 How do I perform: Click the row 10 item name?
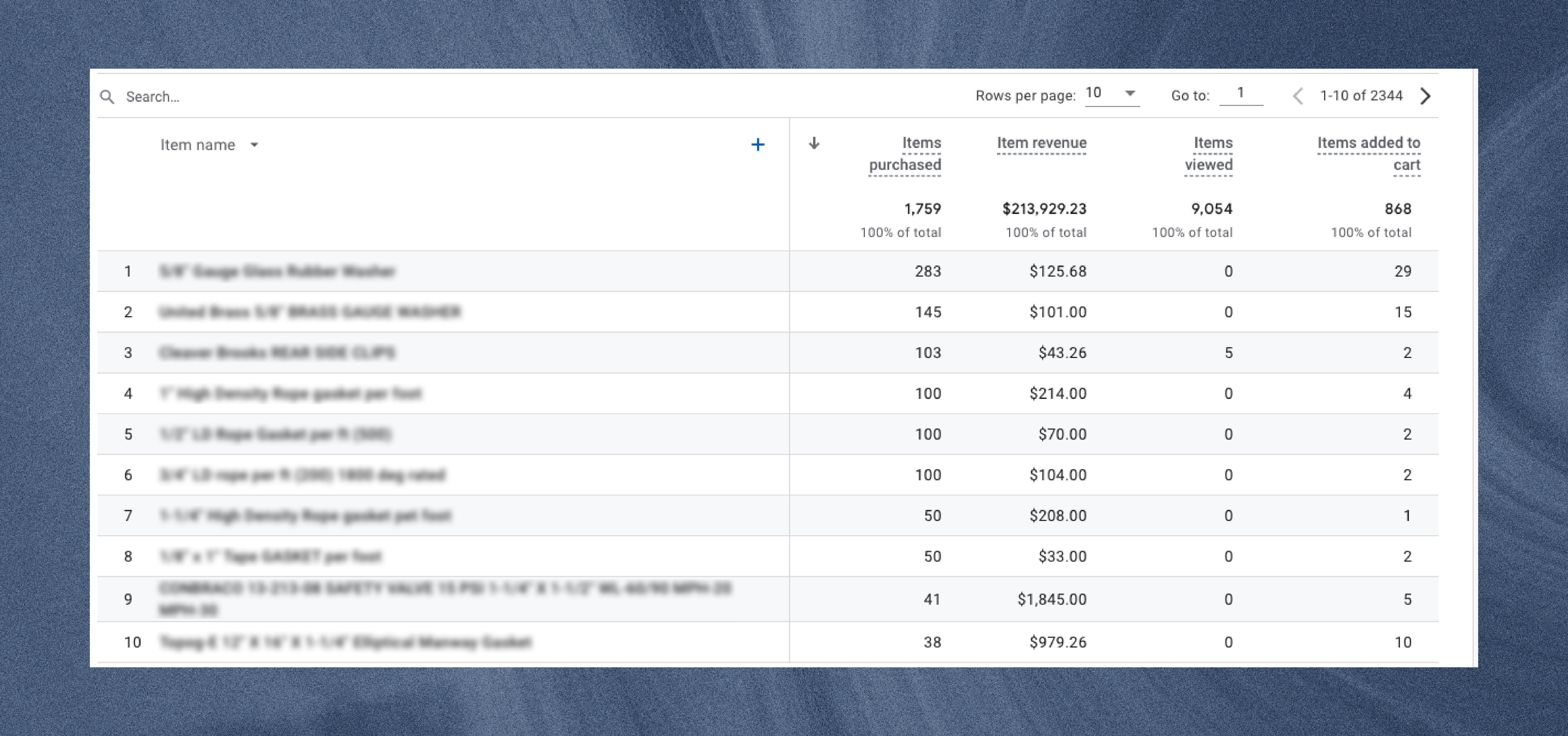click(345, 642)
